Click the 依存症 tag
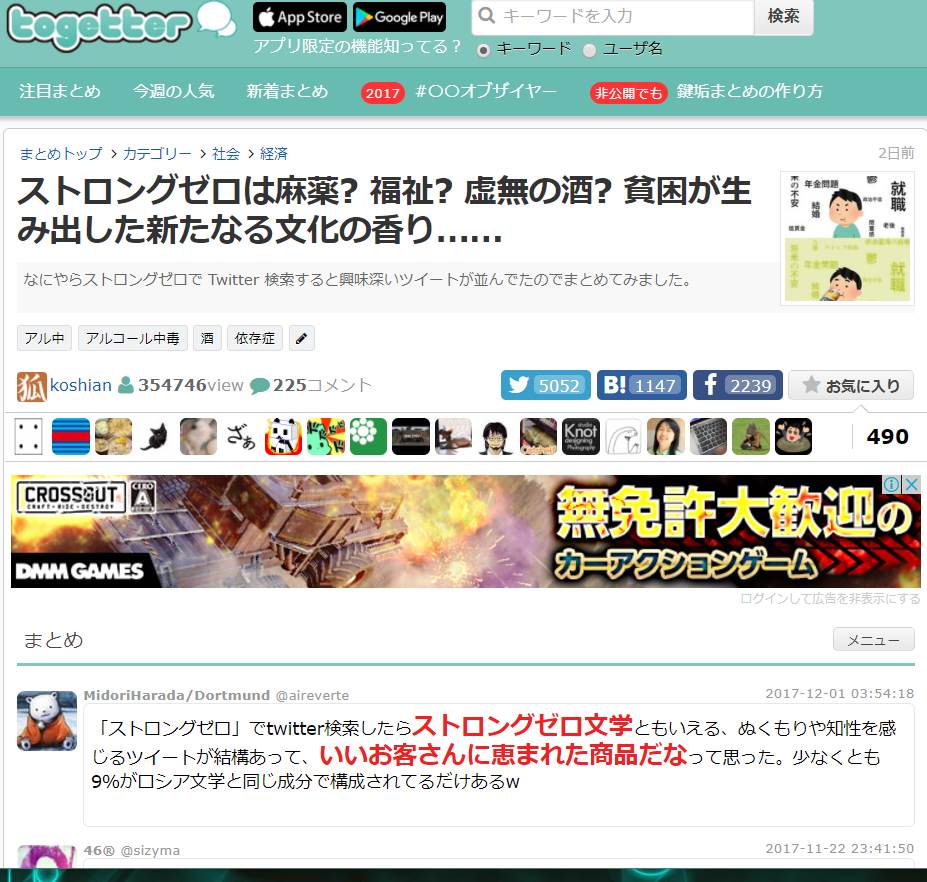 click(255, 338)
